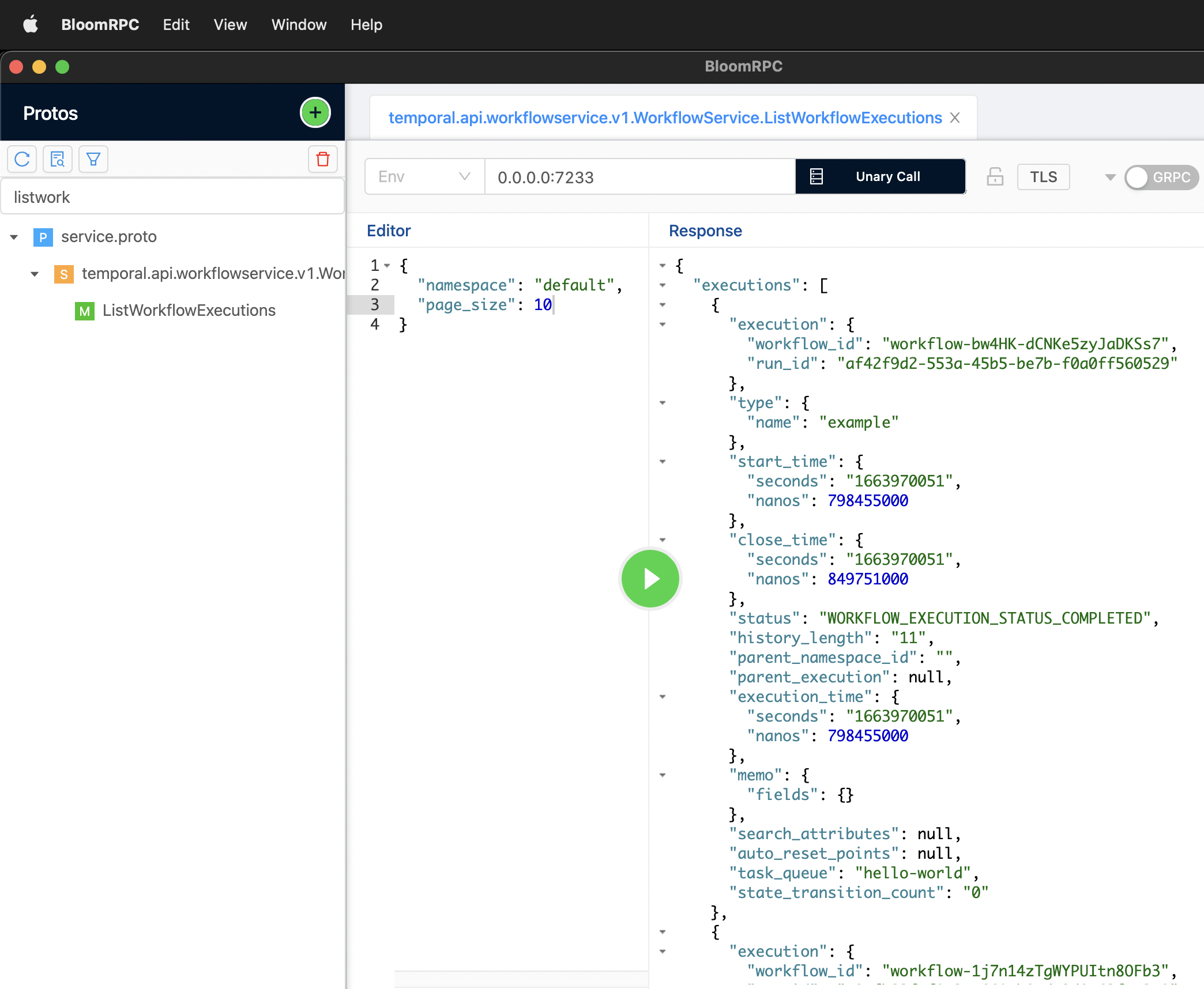
Task: Click the green add proto plus icon
Action: [315, 112]
